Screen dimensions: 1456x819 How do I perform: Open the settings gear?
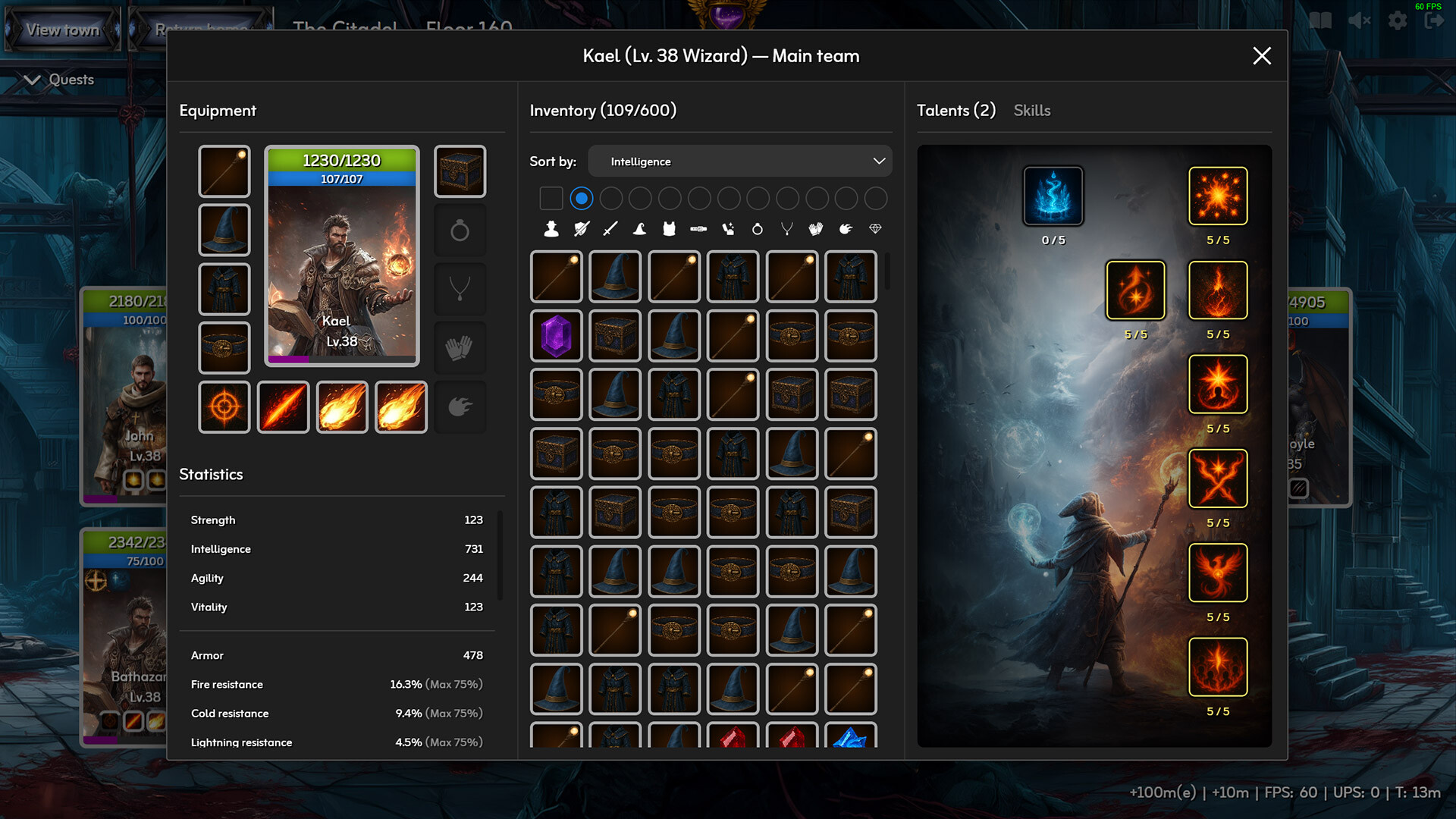point(1398,20)
